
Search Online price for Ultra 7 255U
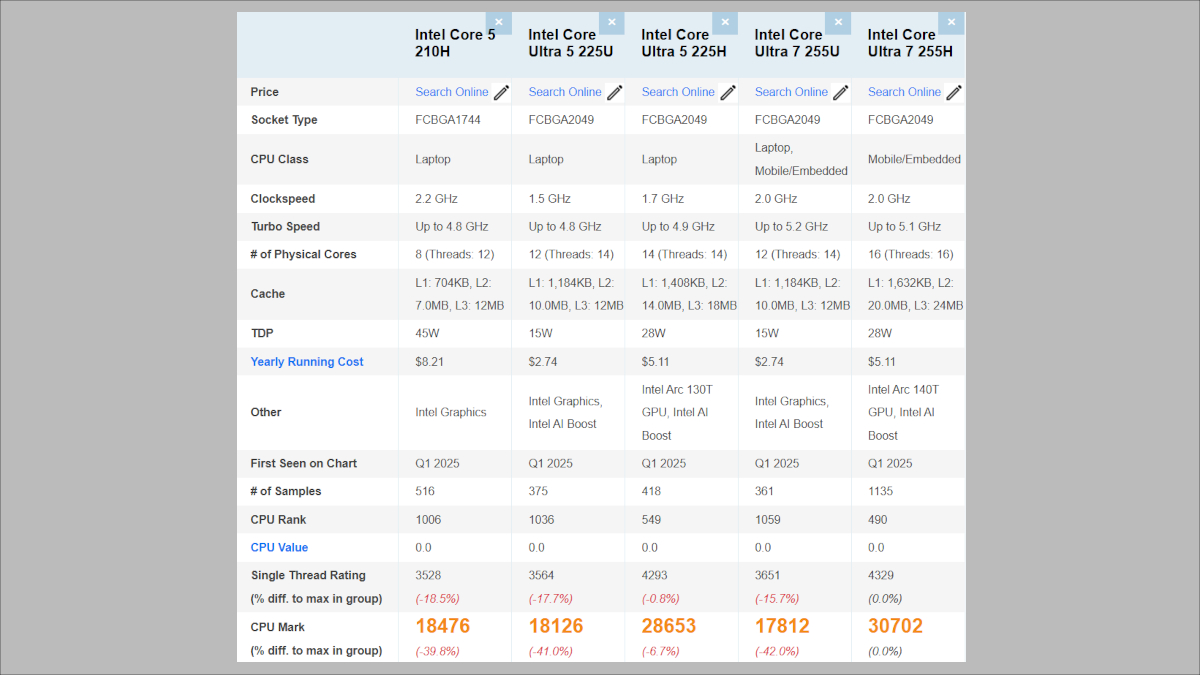791,92
